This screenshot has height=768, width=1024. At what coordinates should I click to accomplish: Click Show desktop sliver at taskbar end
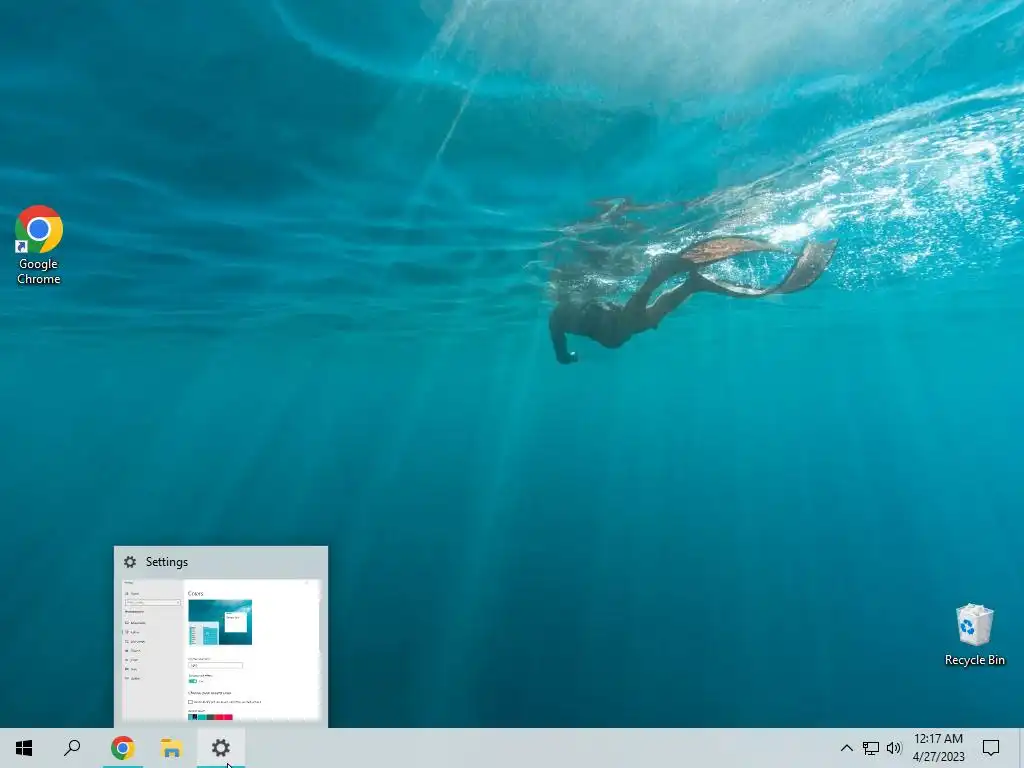1021,748
